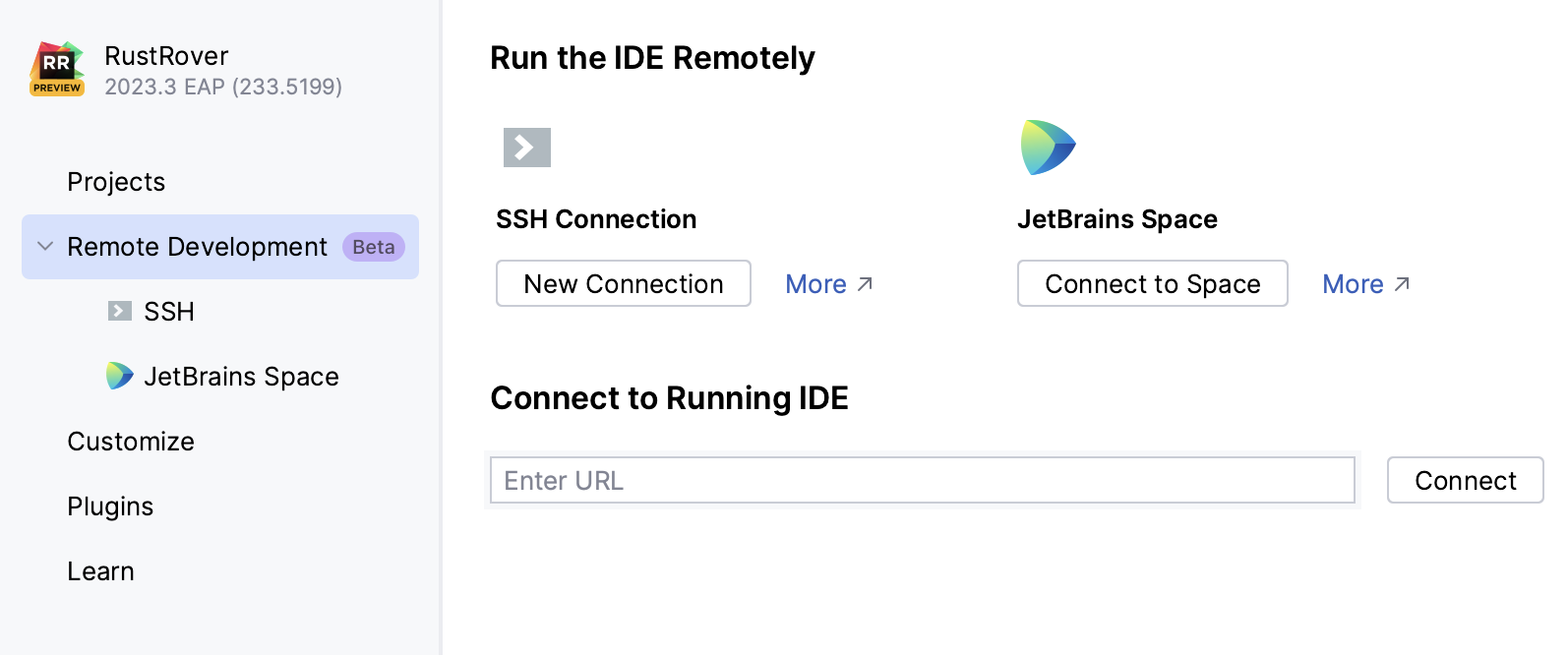Click the large JetBrains Space logo
Screen dimensions: 1568x655
[x=1048, y=148]
